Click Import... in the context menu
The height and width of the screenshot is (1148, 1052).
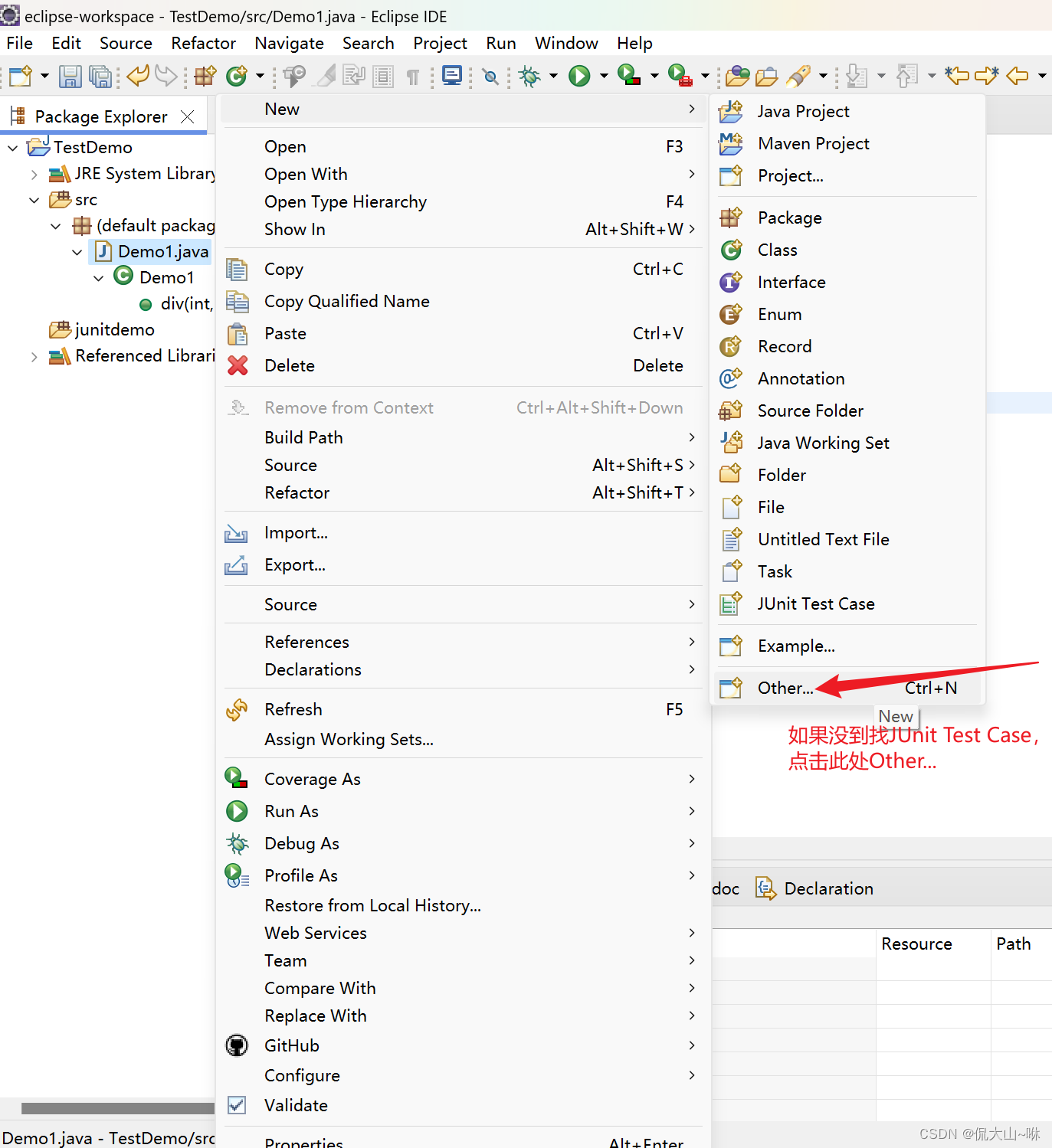pyautogui.click(x=463, y=533)
